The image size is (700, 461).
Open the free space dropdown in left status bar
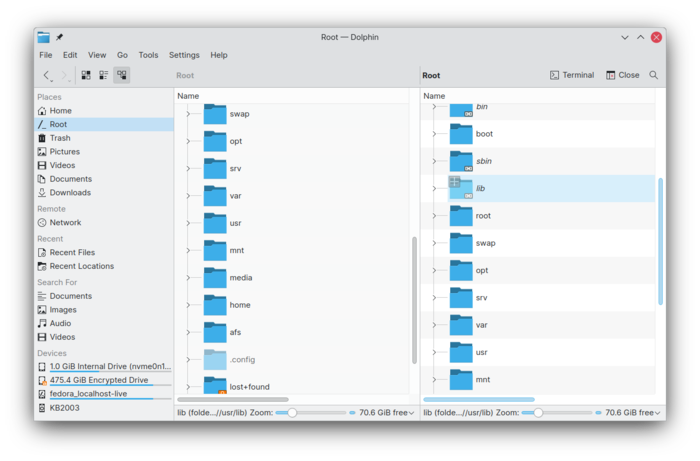tap(386, 412)
